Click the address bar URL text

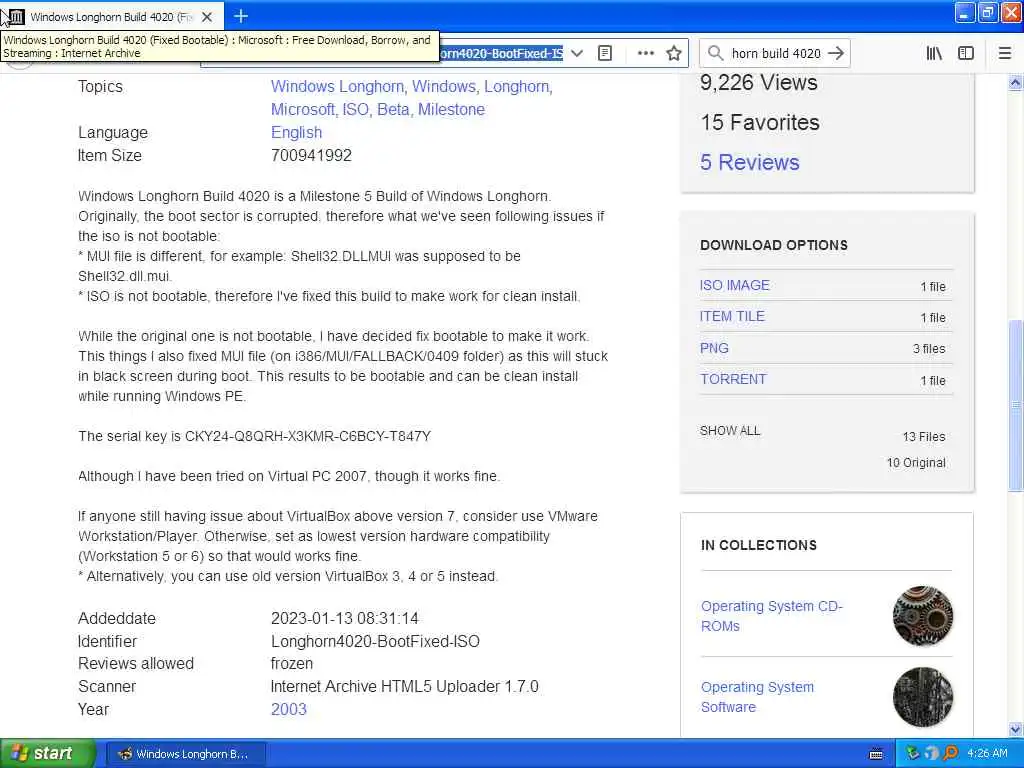click(x=501, y=54)
